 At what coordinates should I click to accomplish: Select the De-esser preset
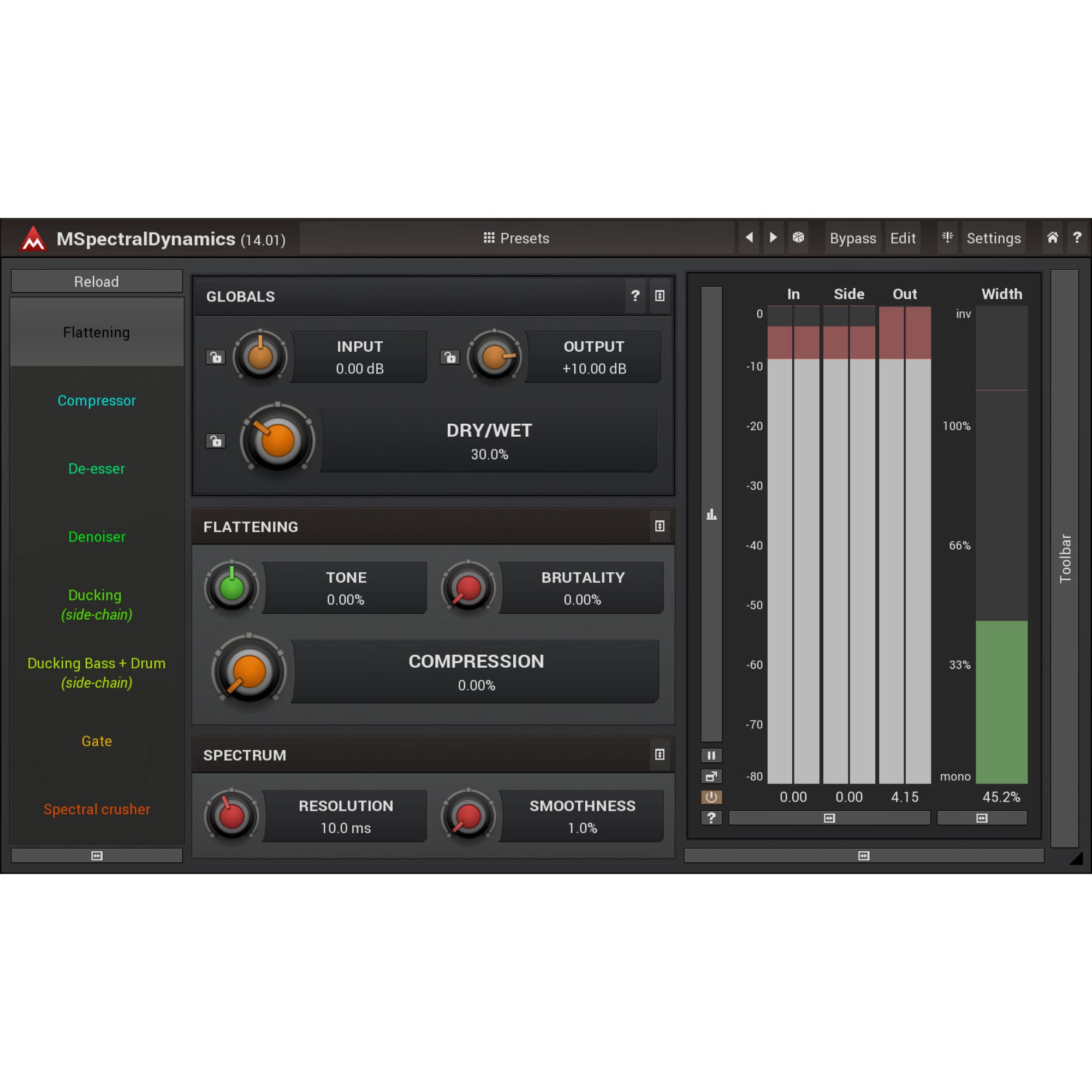(x=97, y=468)
